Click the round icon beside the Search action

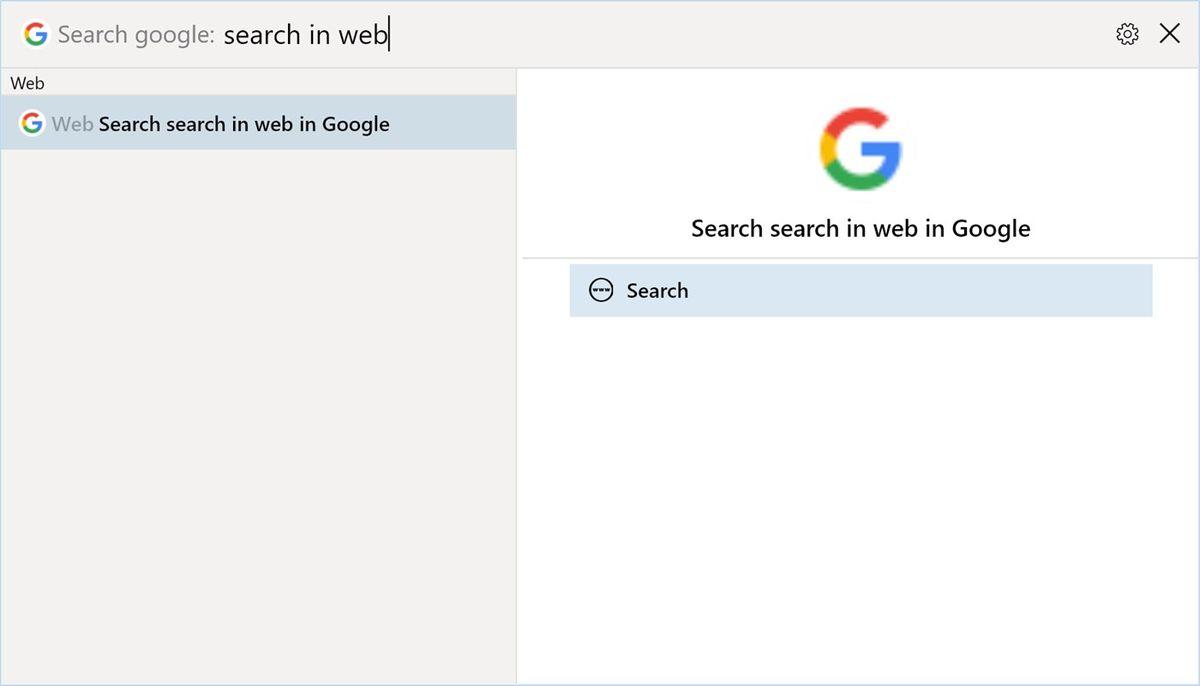[601, 291]
